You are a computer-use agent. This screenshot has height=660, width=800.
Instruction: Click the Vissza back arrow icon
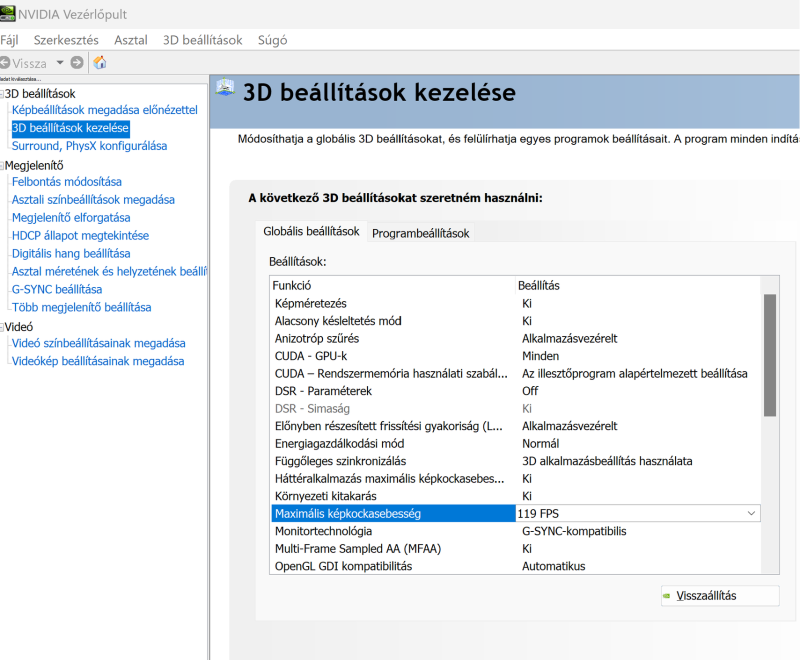click(5, 63)
